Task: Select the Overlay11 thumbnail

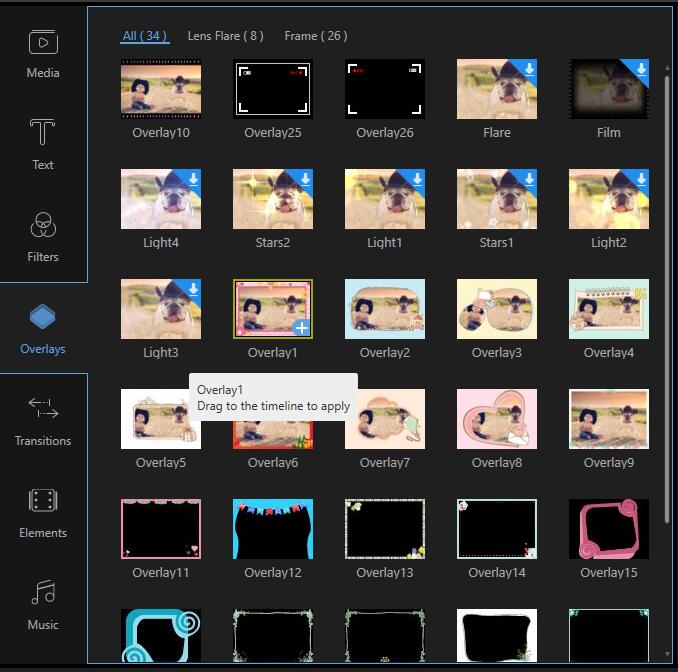Action: [x=161, y=529]
